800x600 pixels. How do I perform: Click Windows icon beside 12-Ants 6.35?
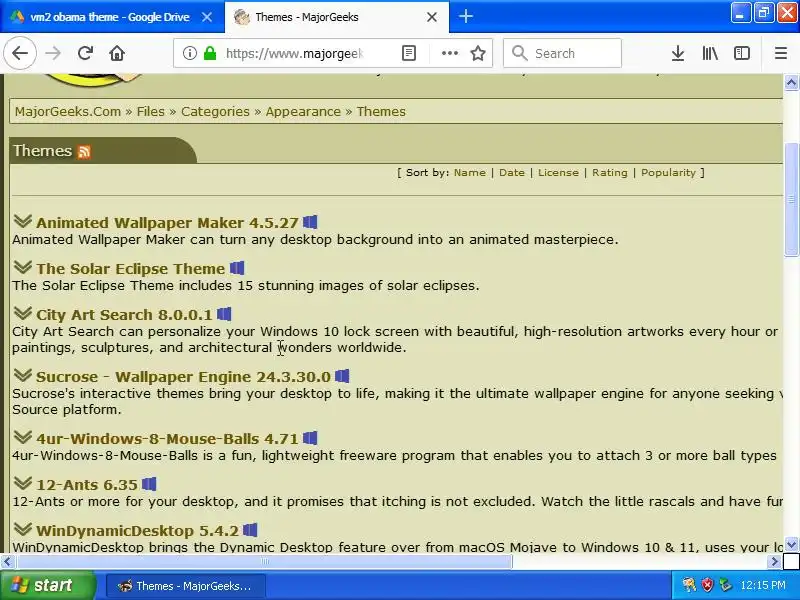coord(149,484)
